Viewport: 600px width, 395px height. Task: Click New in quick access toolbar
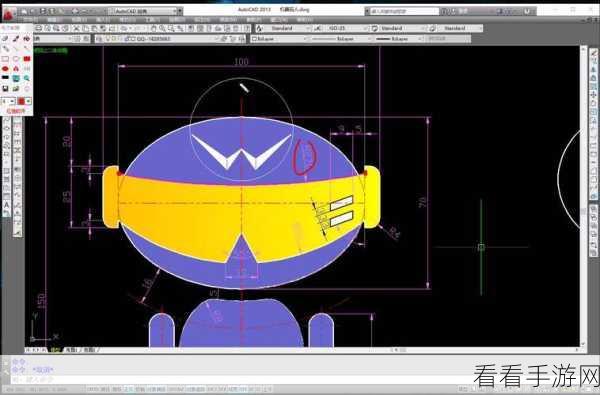(24, 11)
